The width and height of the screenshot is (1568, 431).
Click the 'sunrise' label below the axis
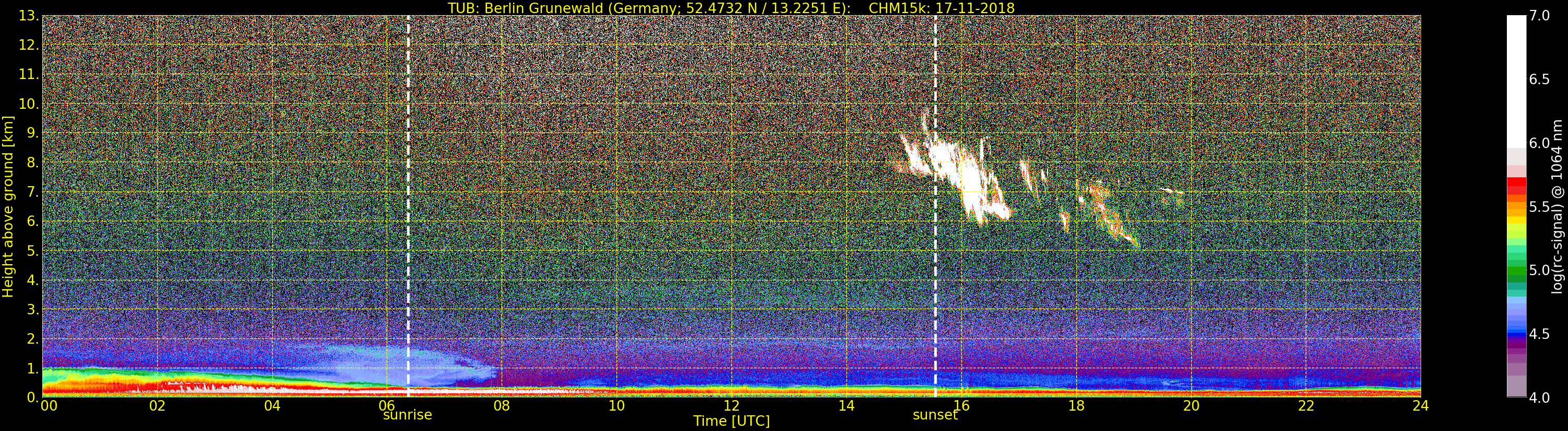[407, 415]
